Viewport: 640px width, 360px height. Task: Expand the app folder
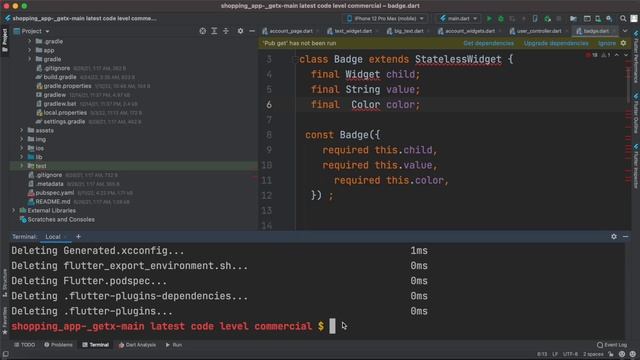[29, 50]
